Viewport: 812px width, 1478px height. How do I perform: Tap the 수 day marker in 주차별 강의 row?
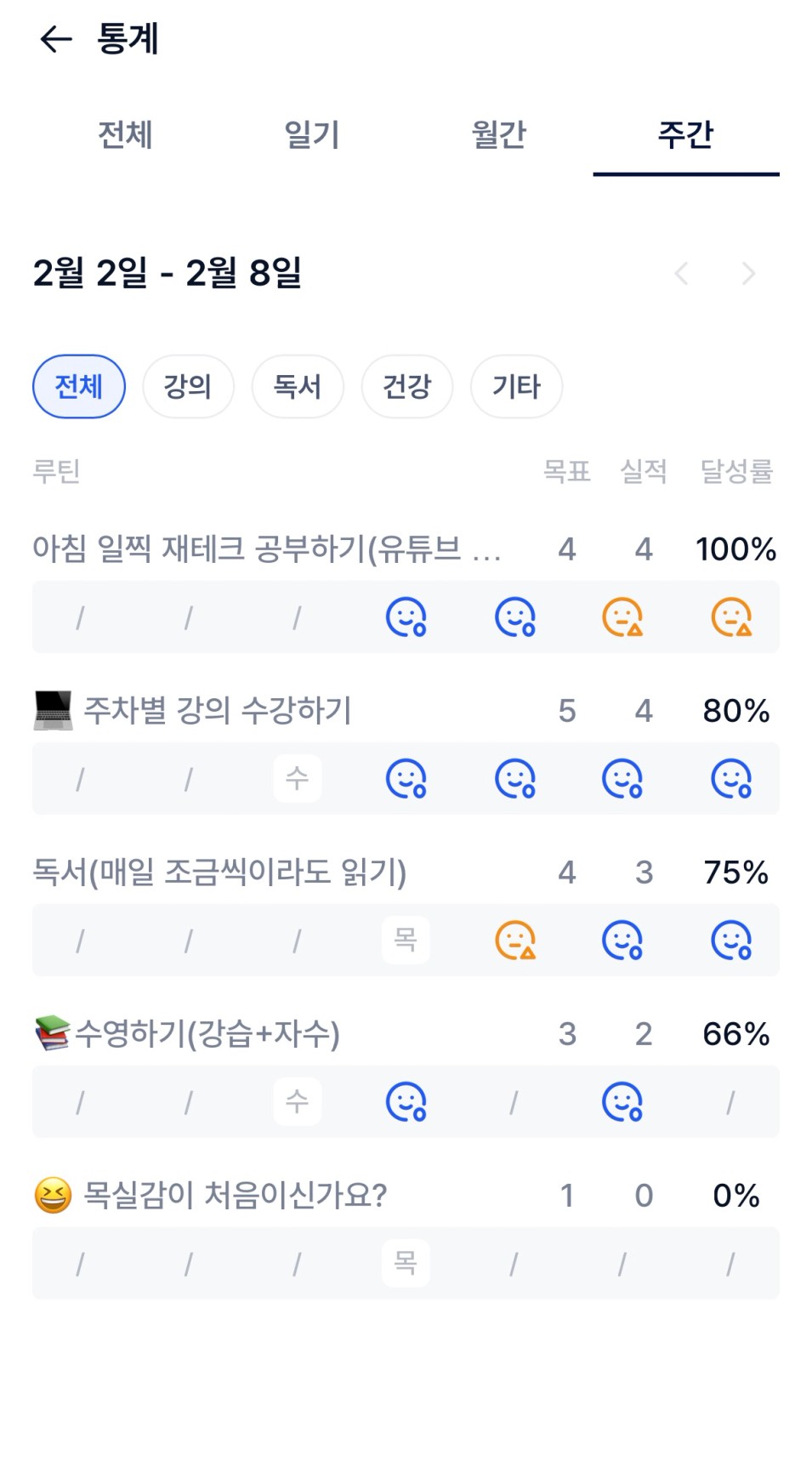[297, 778]
